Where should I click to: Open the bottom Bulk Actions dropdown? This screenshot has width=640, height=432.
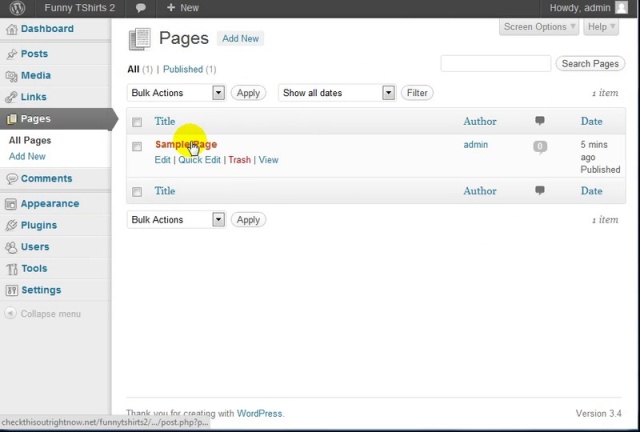[176, 220]
